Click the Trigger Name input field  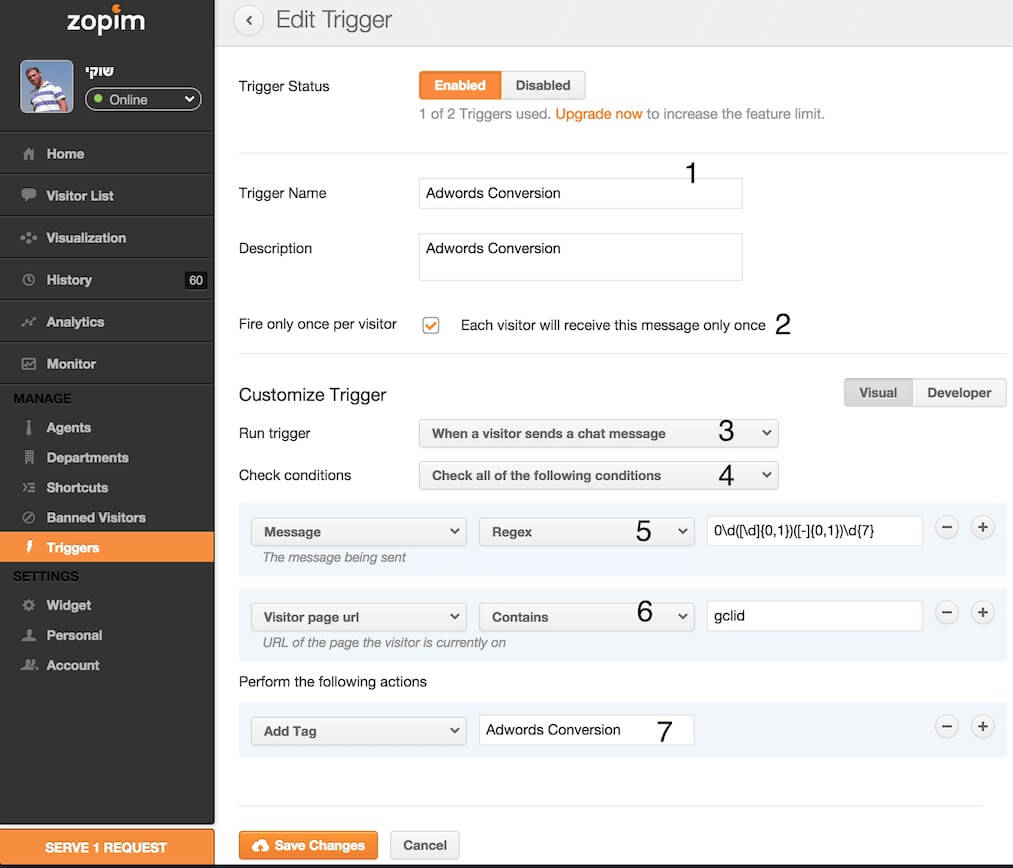coord(580,193)
